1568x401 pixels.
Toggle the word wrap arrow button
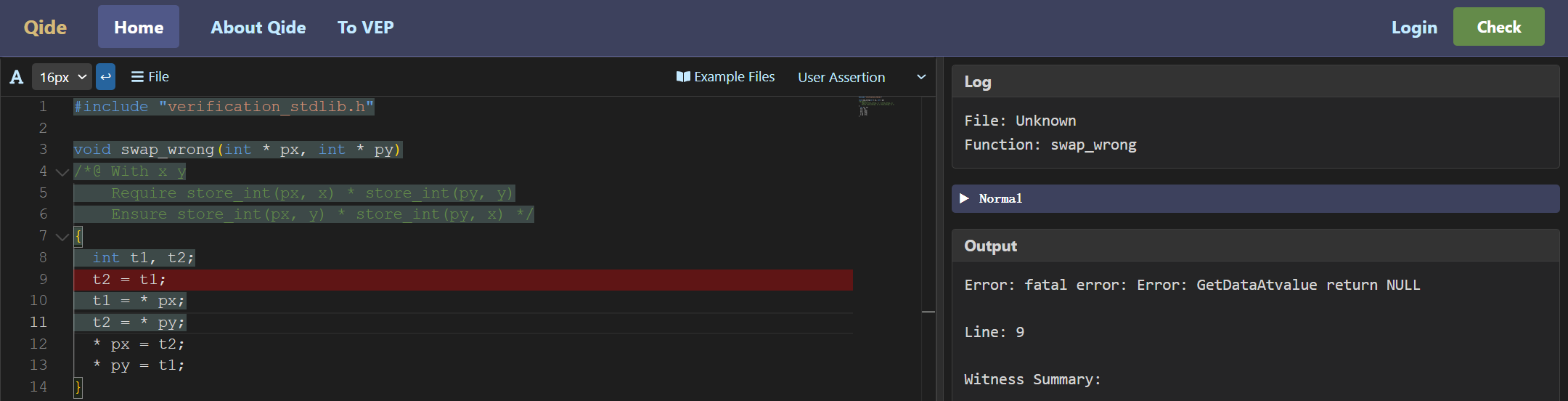[x=106, y=77]
